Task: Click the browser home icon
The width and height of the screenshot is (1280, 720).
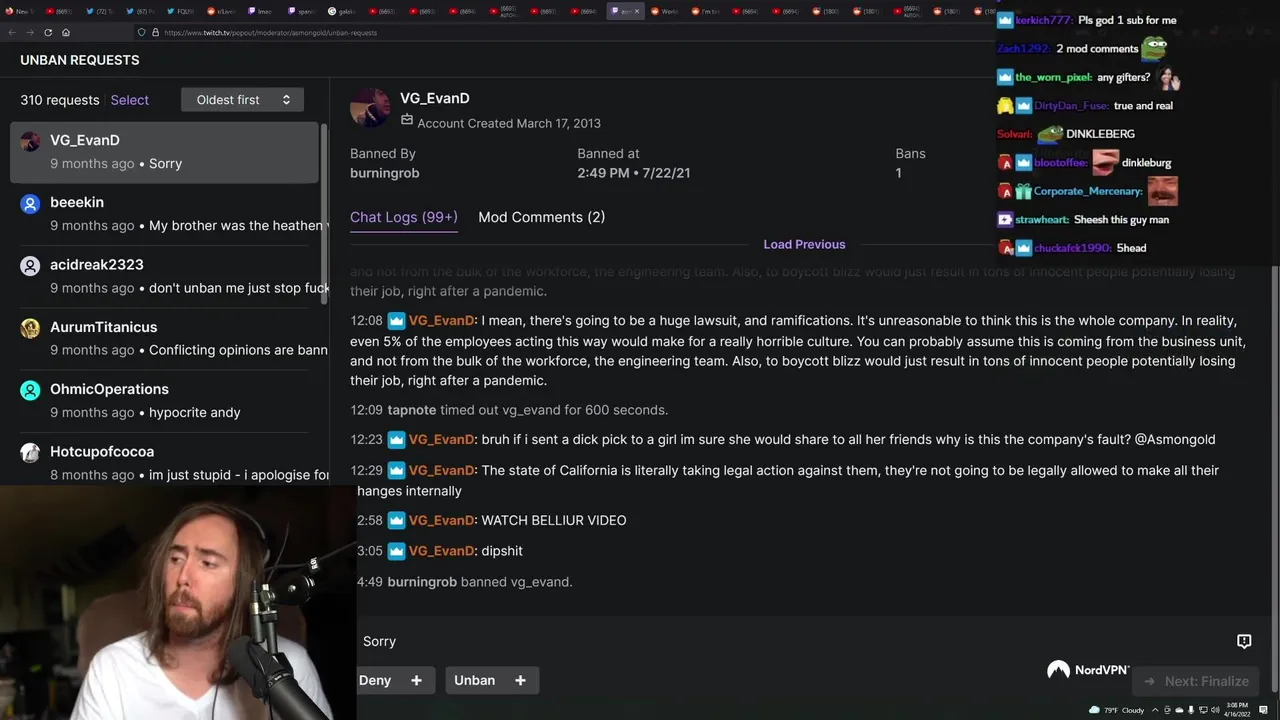Action: [x=66, y=33]
